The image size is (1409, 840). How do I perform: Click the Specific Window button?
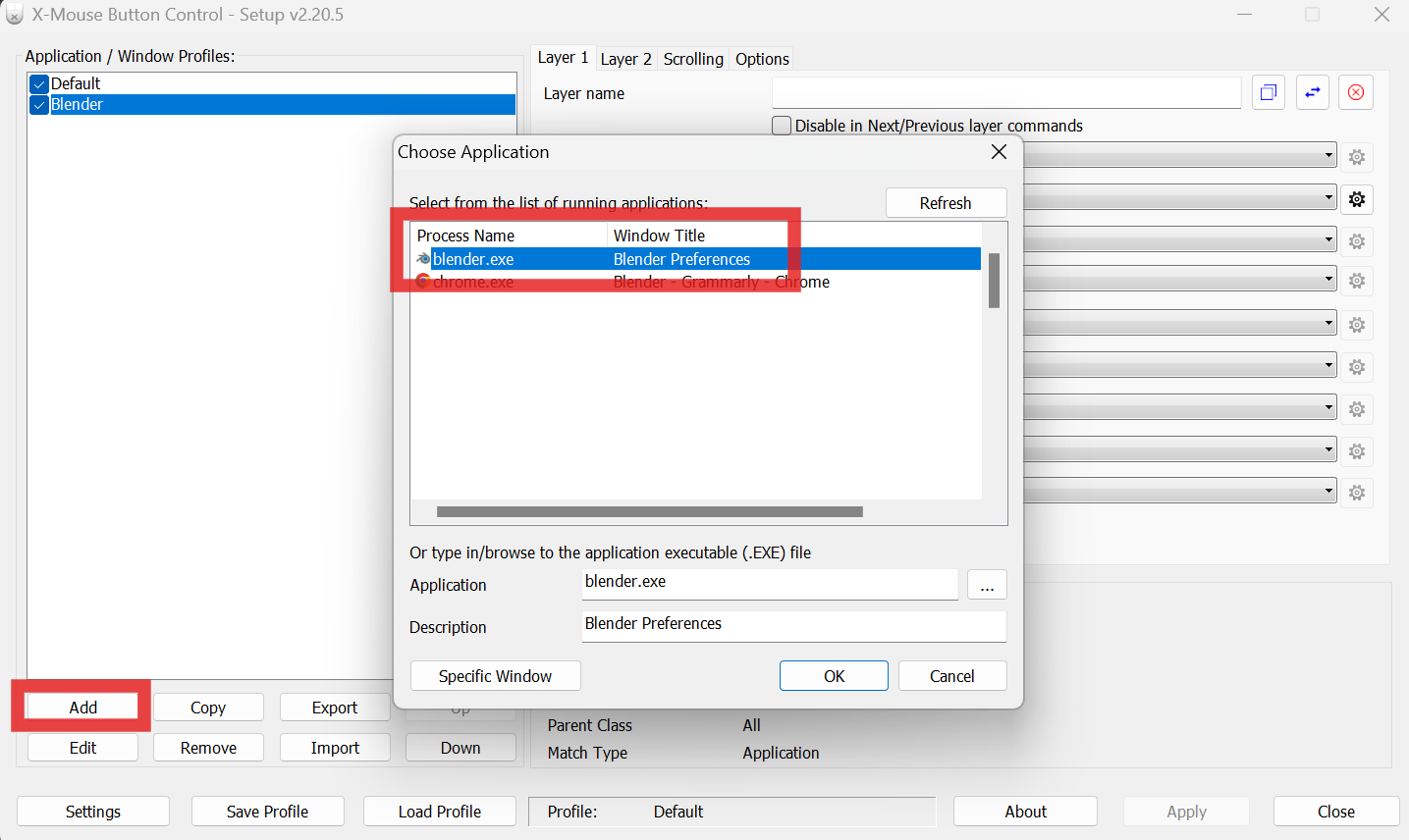[x=495, y=675]
